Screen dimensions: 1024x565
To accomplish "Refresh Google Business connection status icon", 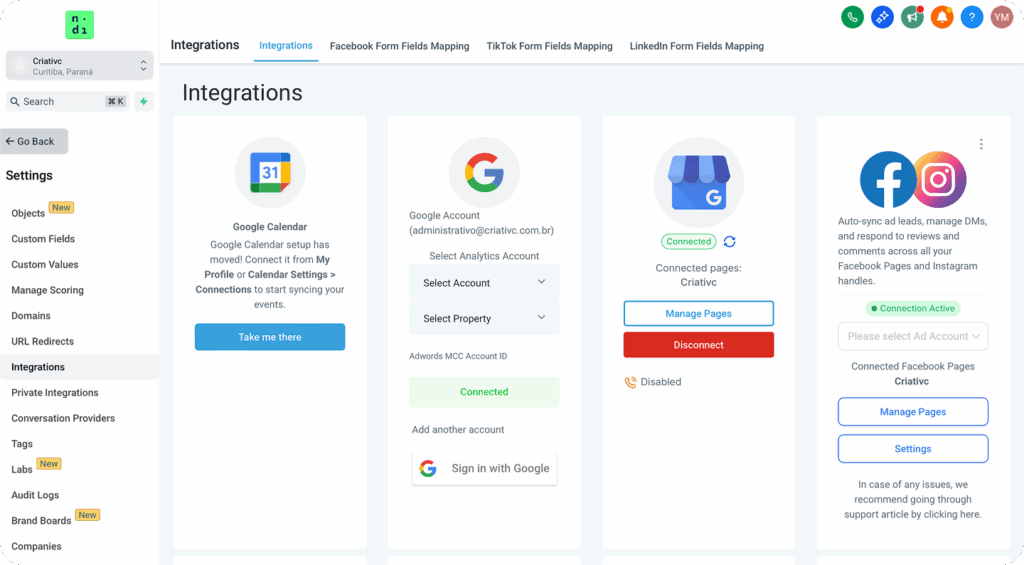I will [730, 242].
